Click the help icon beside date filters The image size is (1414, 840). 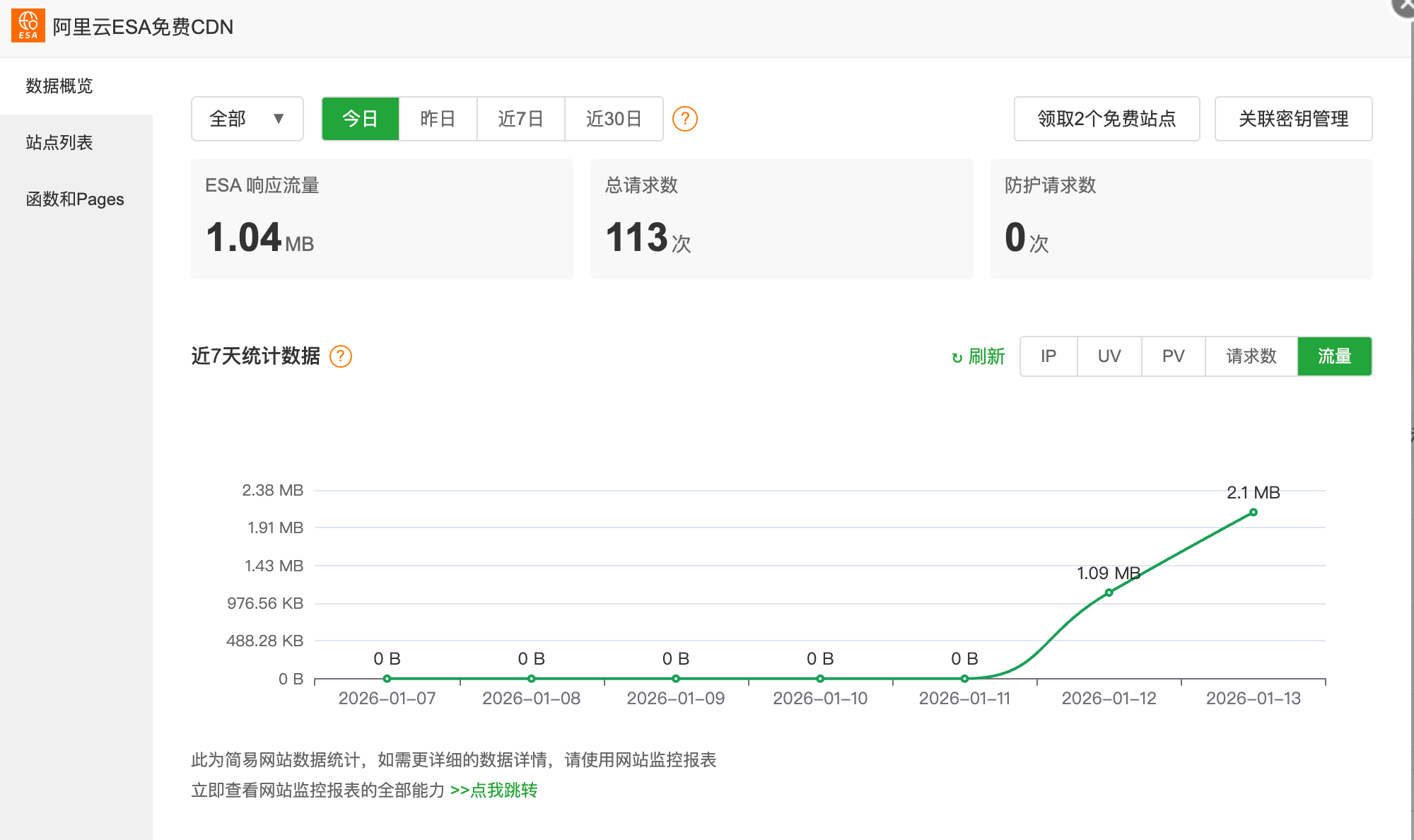tap(684, 119)
